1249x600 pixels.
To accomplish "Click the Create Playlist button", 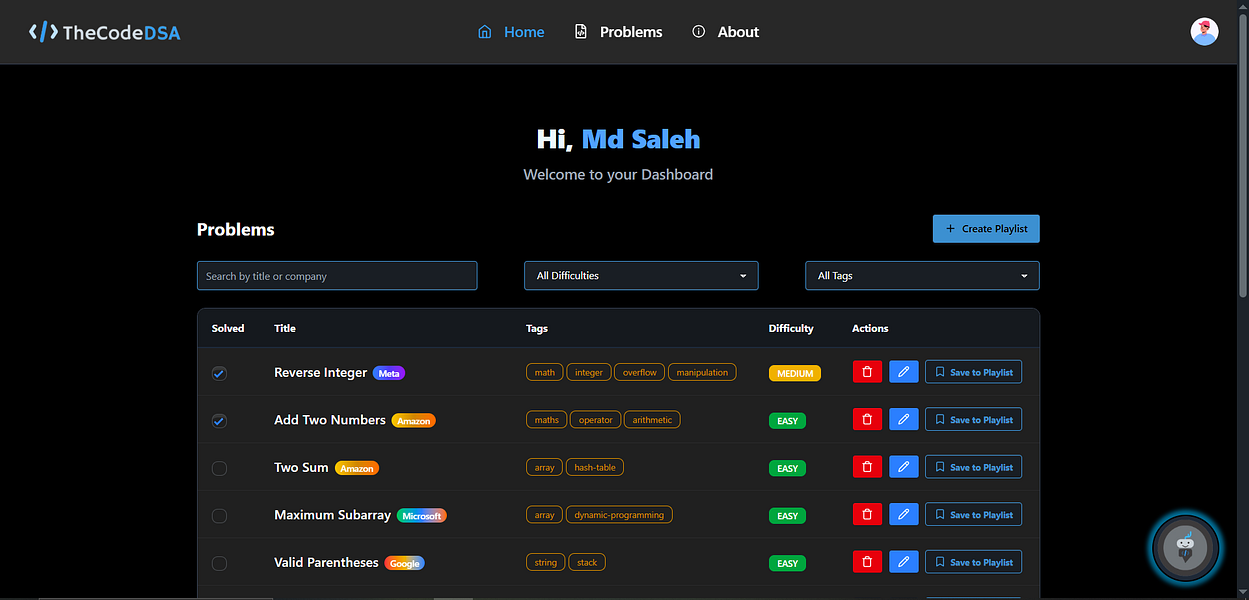I will (x=986, y=228).
